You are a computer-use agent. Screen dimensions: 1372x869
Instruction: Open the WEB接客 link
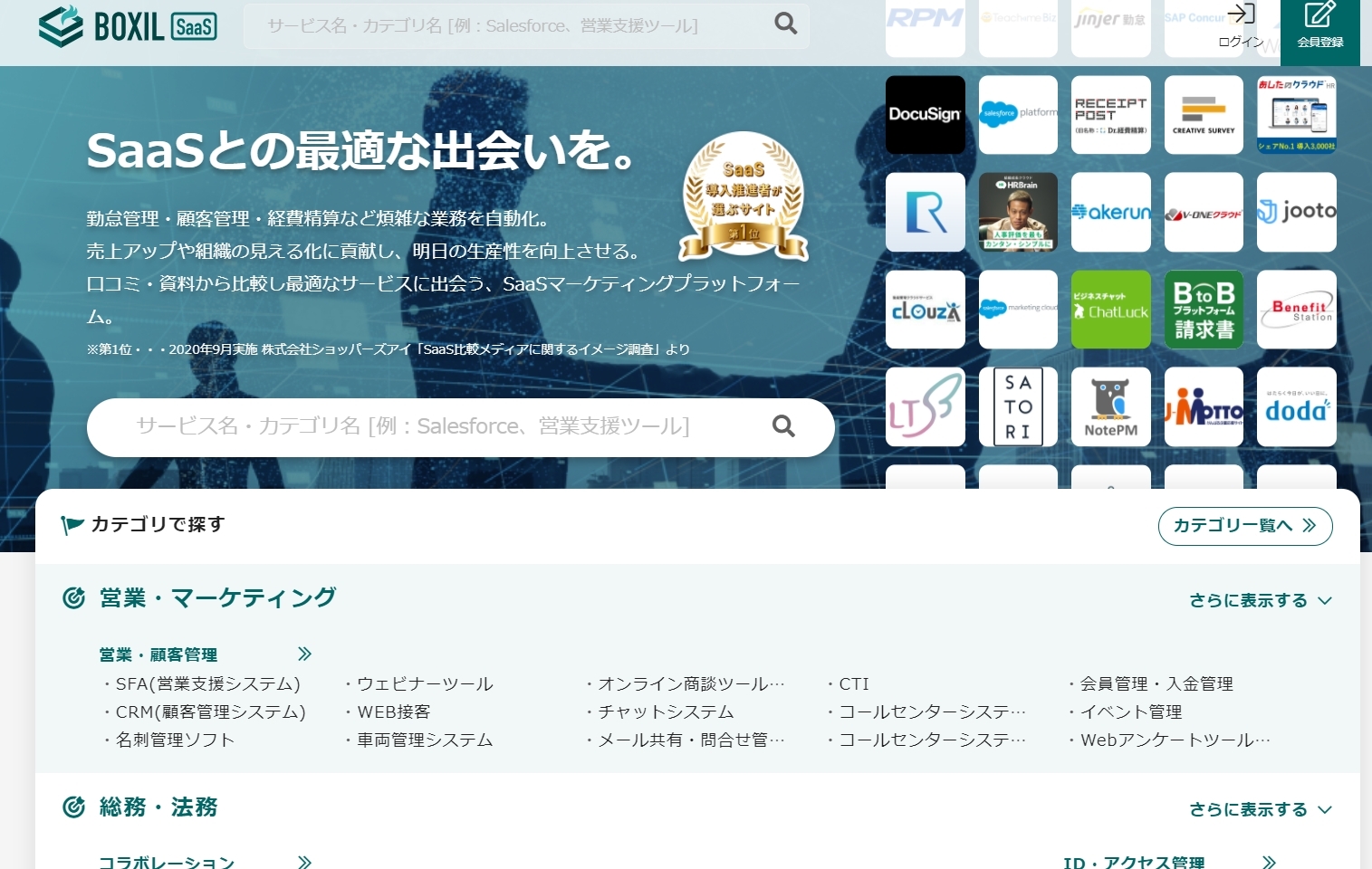pyautogui.click(x=393, y=711)
